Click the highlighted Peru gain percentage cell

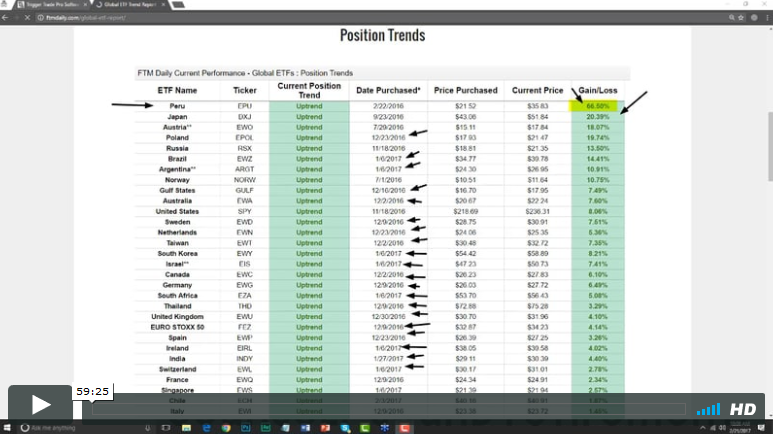click(x=596, y=105)
